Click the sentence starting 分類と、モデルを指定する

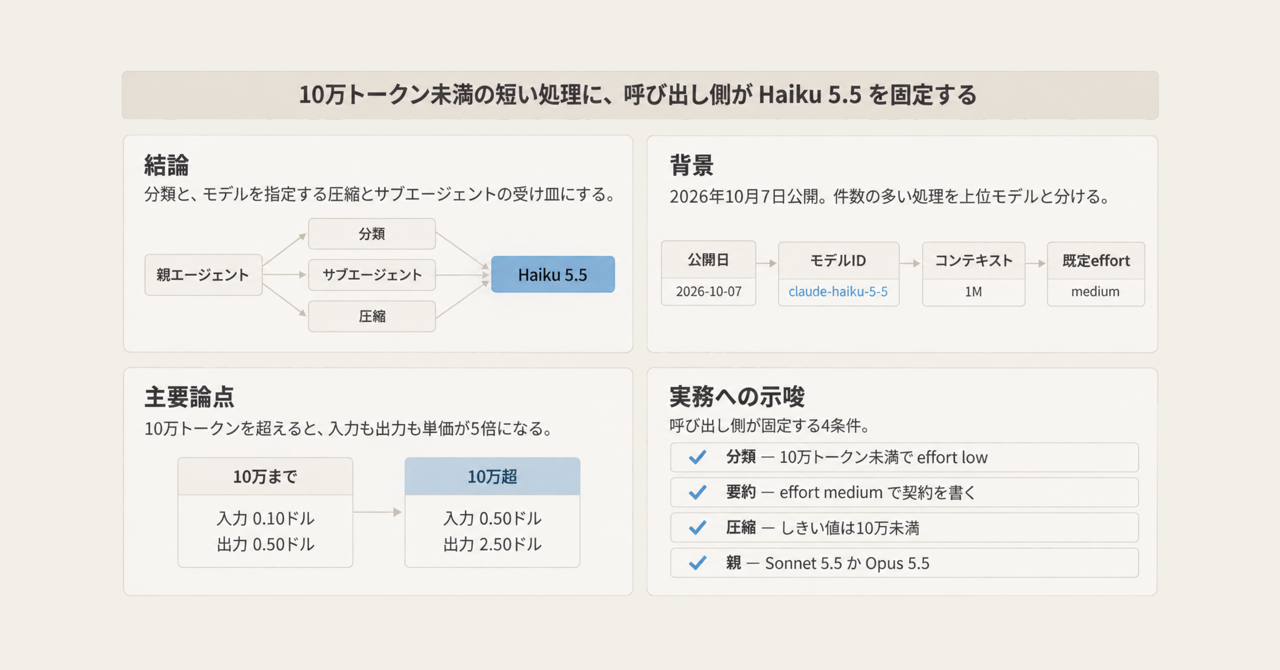point(379,195)
